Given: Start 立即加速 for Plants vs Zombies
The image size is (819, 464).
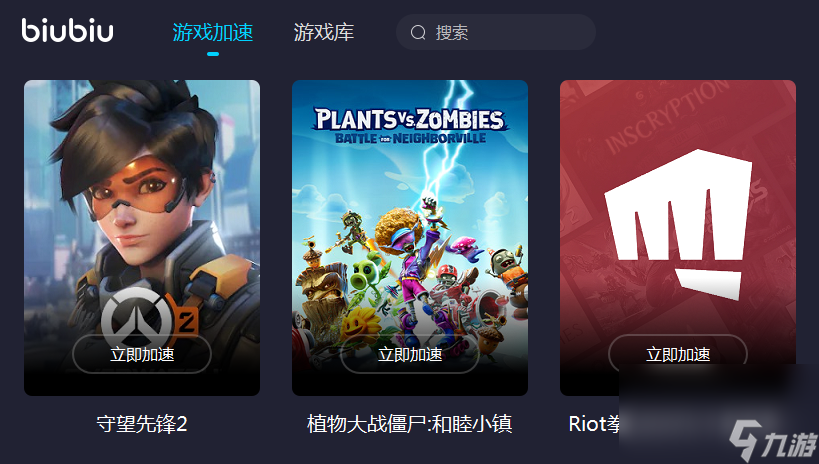Looking at the screenshot, I should (410, 354).
